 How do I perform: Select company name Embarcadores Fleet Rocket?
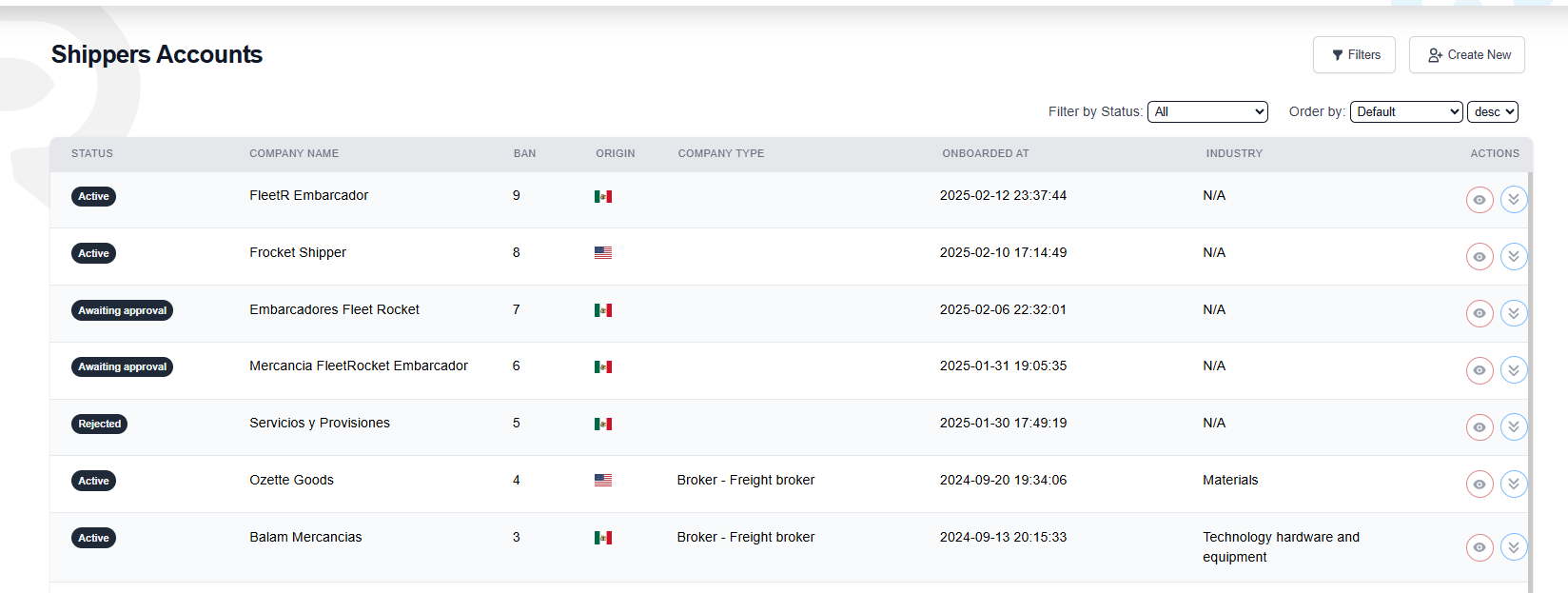tap(334, 309)
